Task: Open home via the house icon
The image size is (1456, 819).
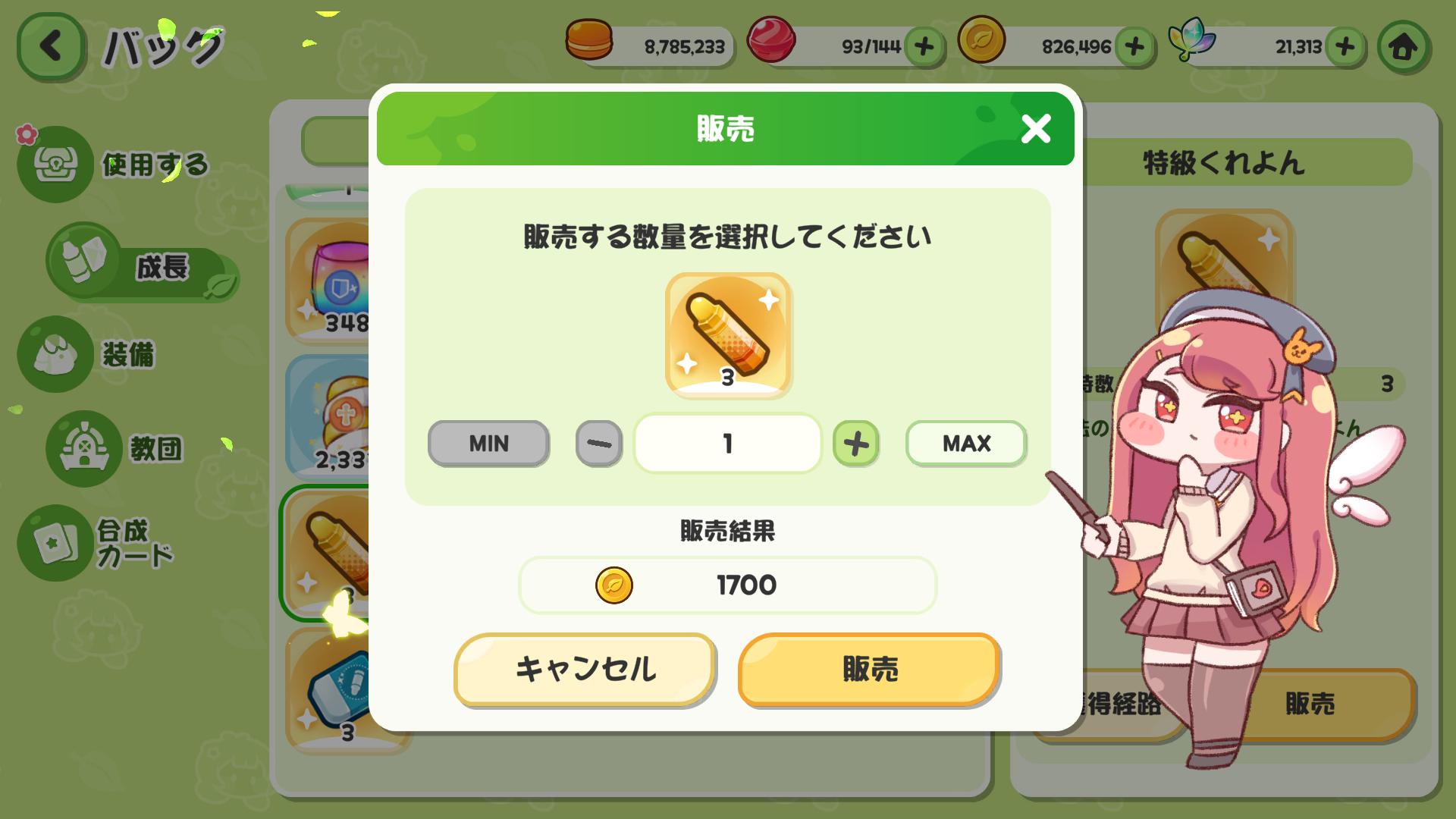Action: [1403, 47]
